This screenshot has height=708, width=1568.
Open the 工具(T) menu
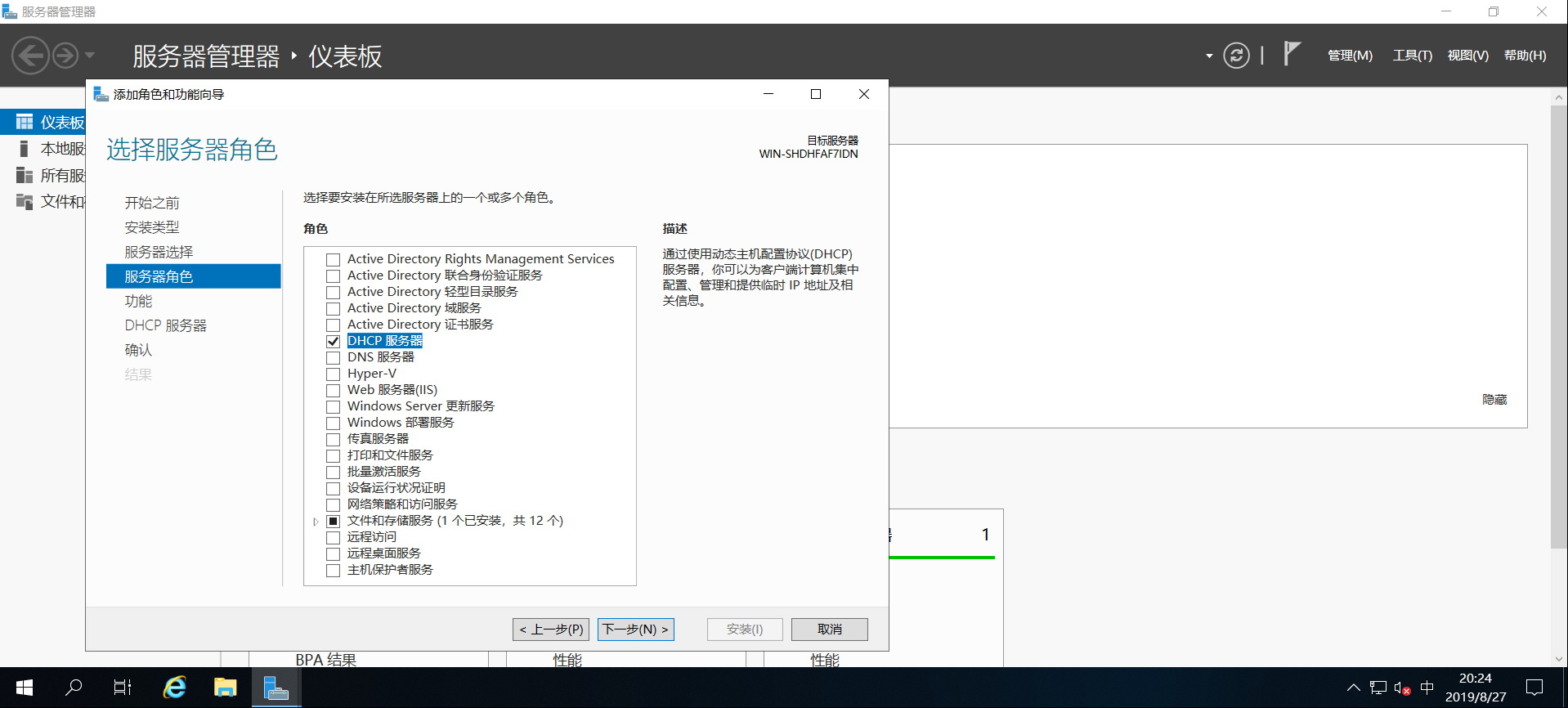[1413, 56]
